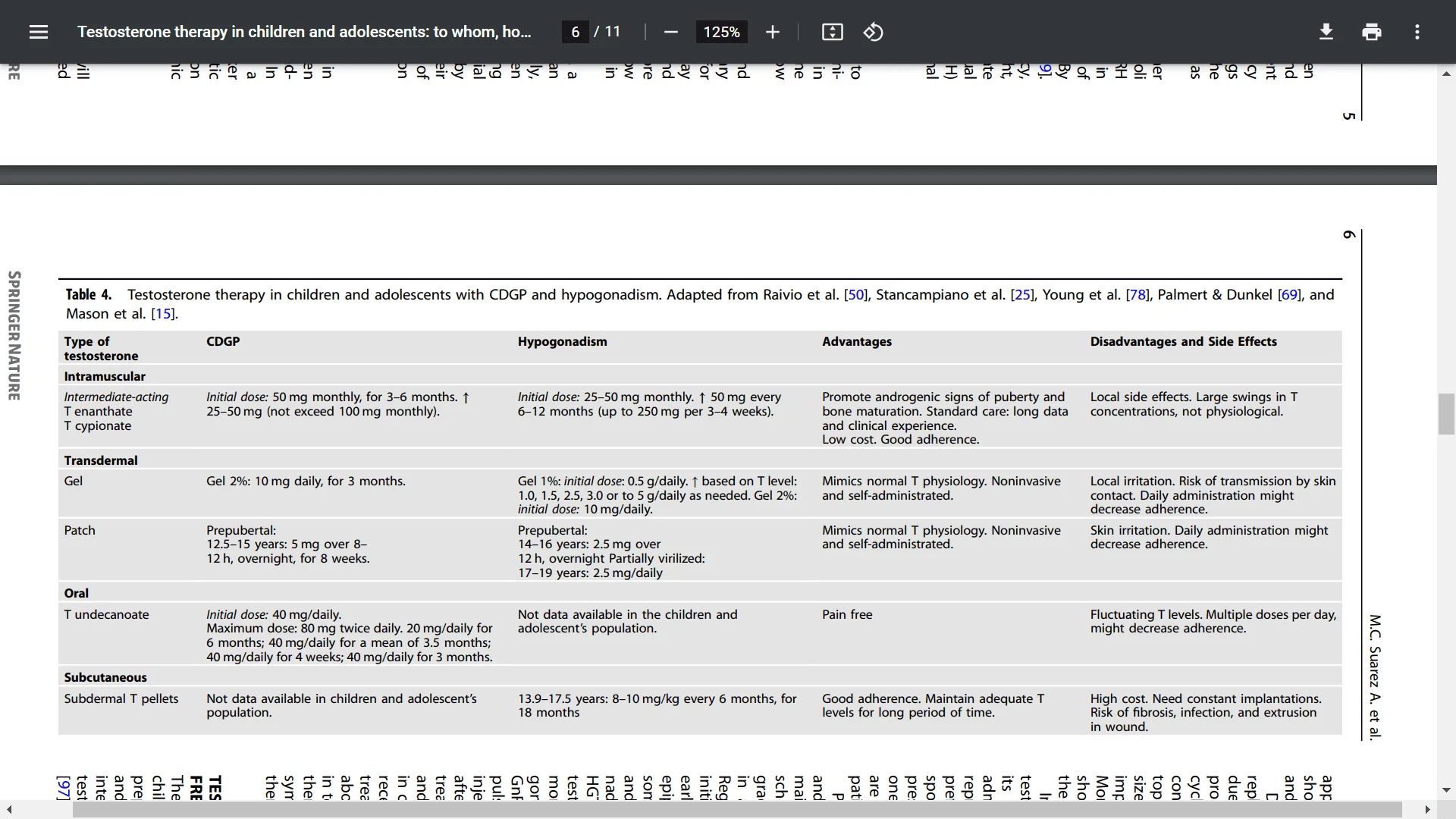Click '13.9–17.5 years: 8–10 mg/kg' cell
The height and width of the screenshot is (819, 1456).
(x=657, y=706)
